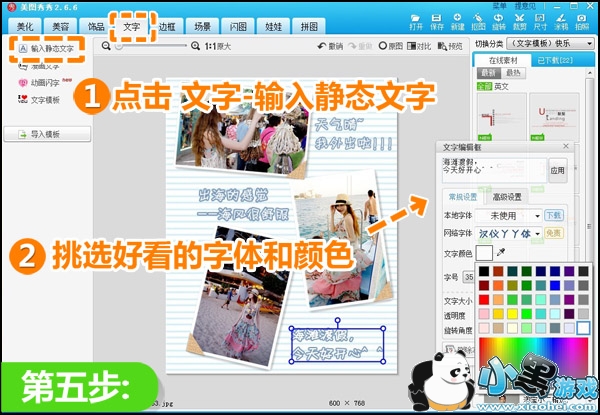This screenshot has height=415, width=600.
Task: Open the 对比 (Compare) view
Action: click(419, 46)
